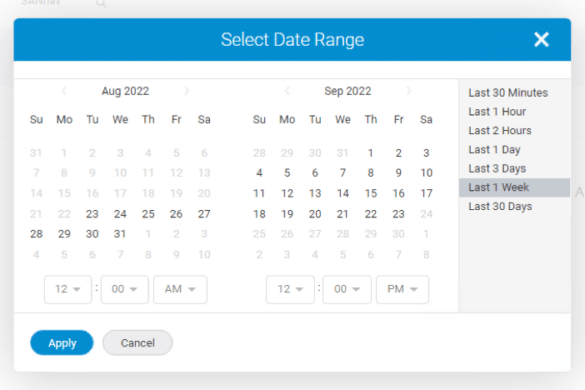Click next arrow beside Sep 2022
The image size is (585, 390).
[x=409, y=91]
